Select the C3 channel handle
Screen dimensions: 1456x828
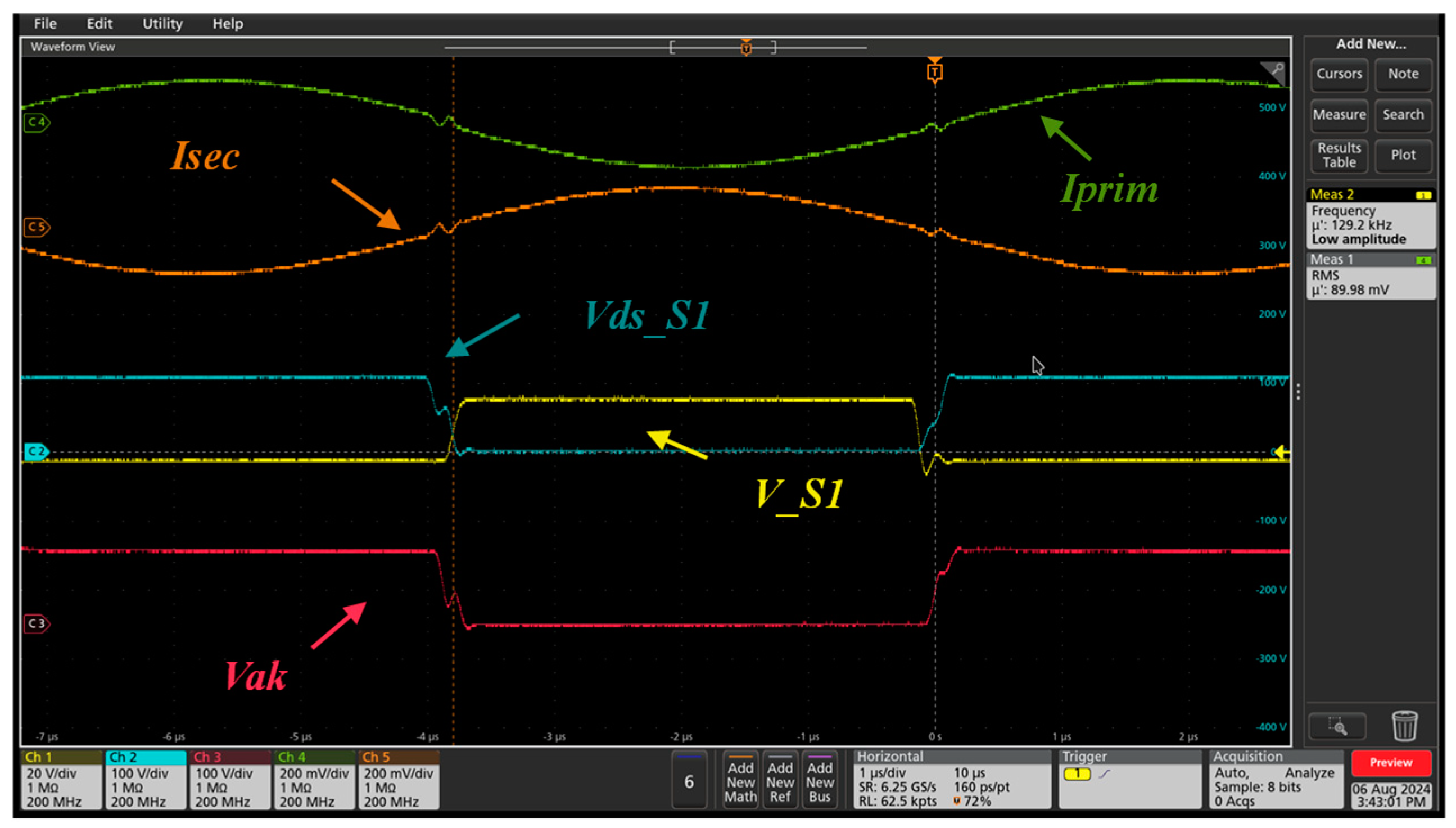coord(37,623)
